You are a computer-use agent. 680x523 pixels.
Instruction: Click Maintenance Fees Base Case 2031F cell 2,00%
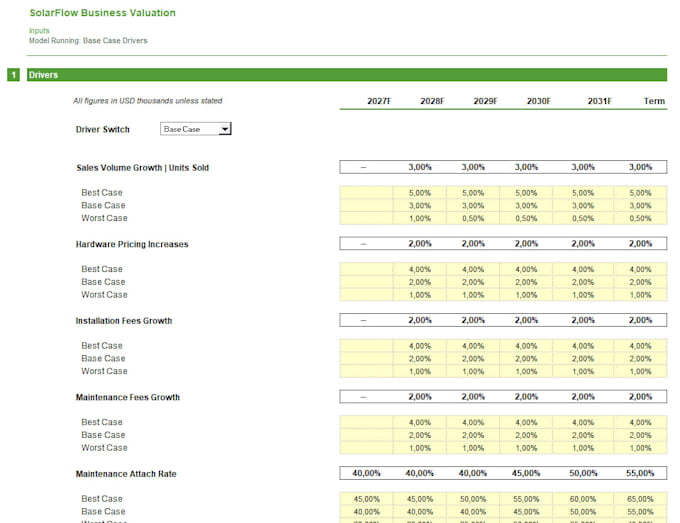point(583,435)
